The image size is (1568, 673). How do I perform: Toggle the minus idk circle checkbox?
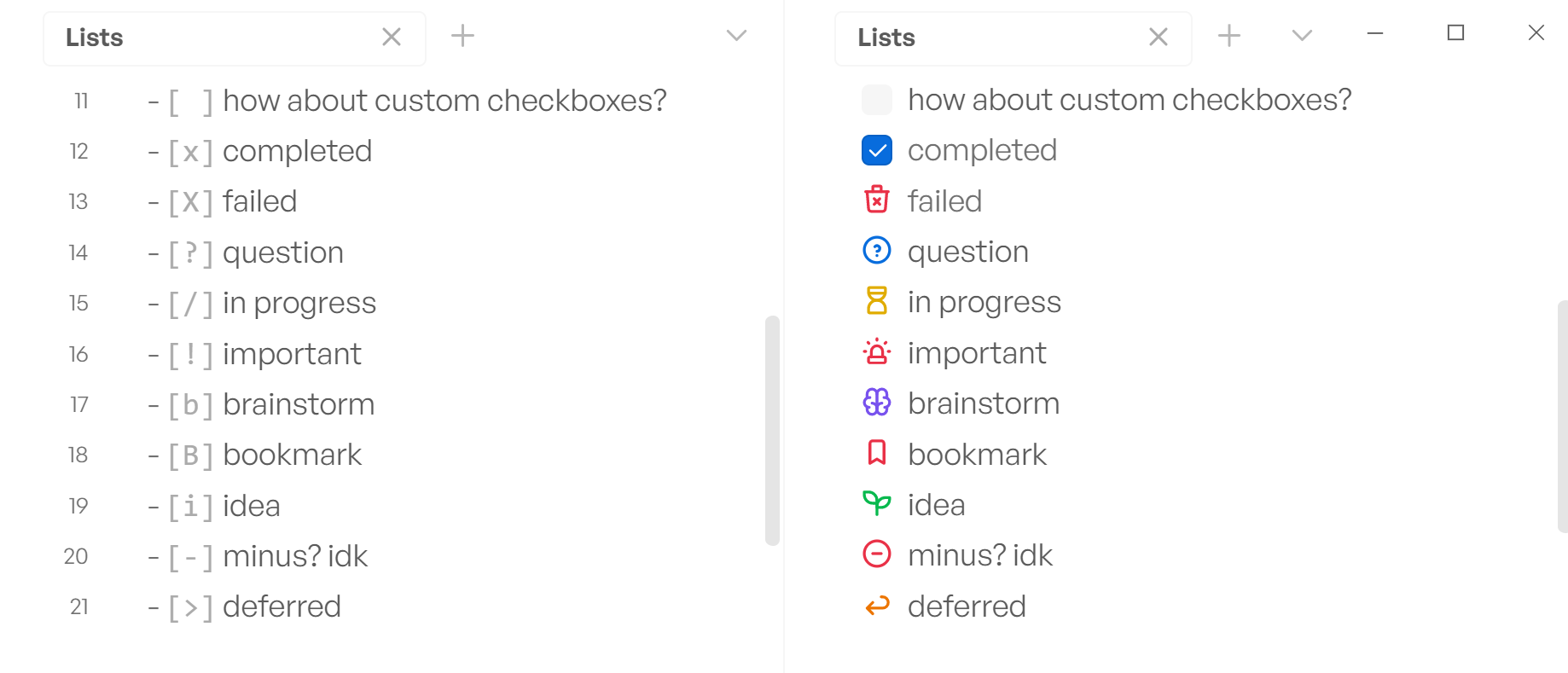point(877,554)
